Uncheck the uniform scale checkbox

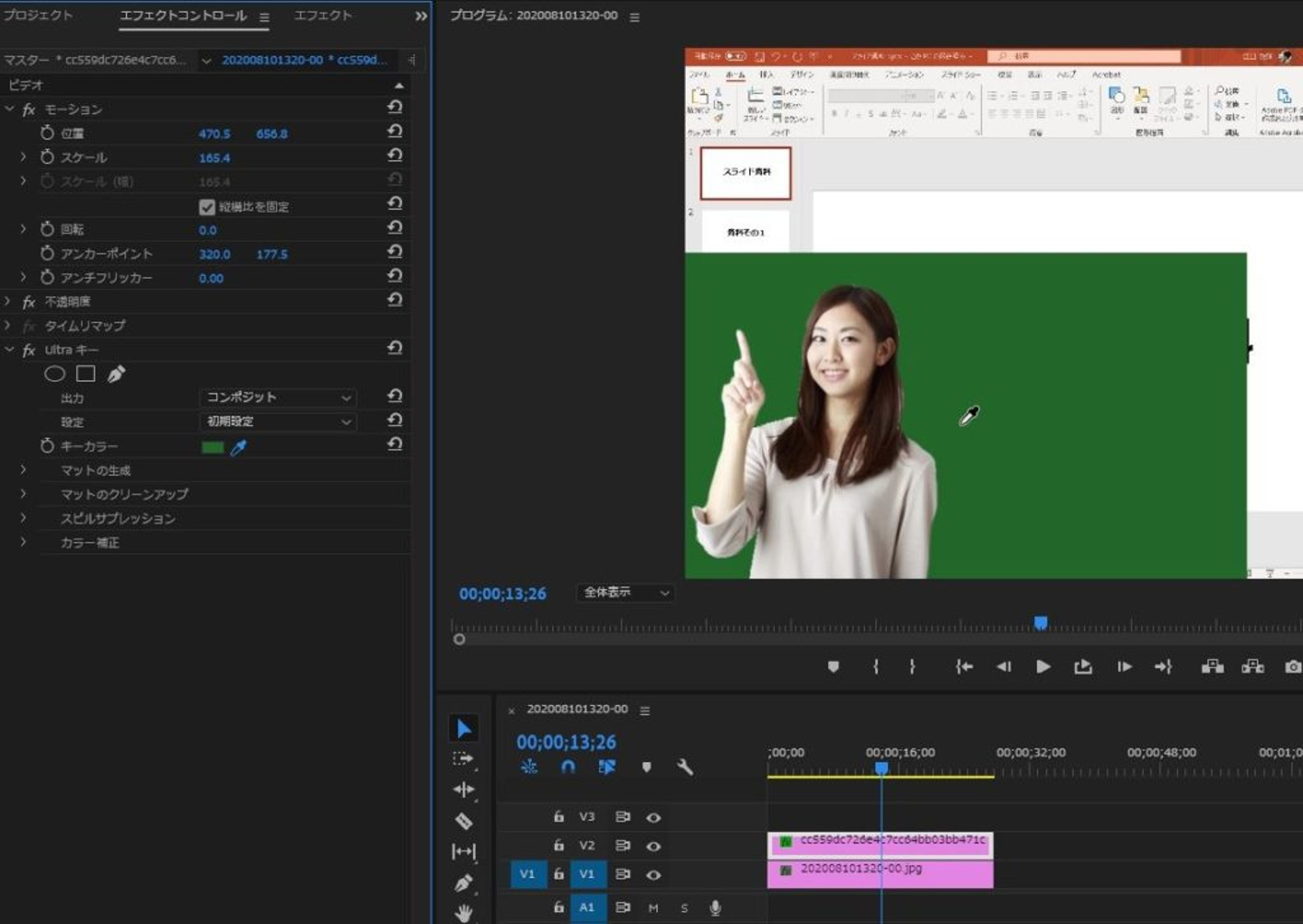point(206,207)
